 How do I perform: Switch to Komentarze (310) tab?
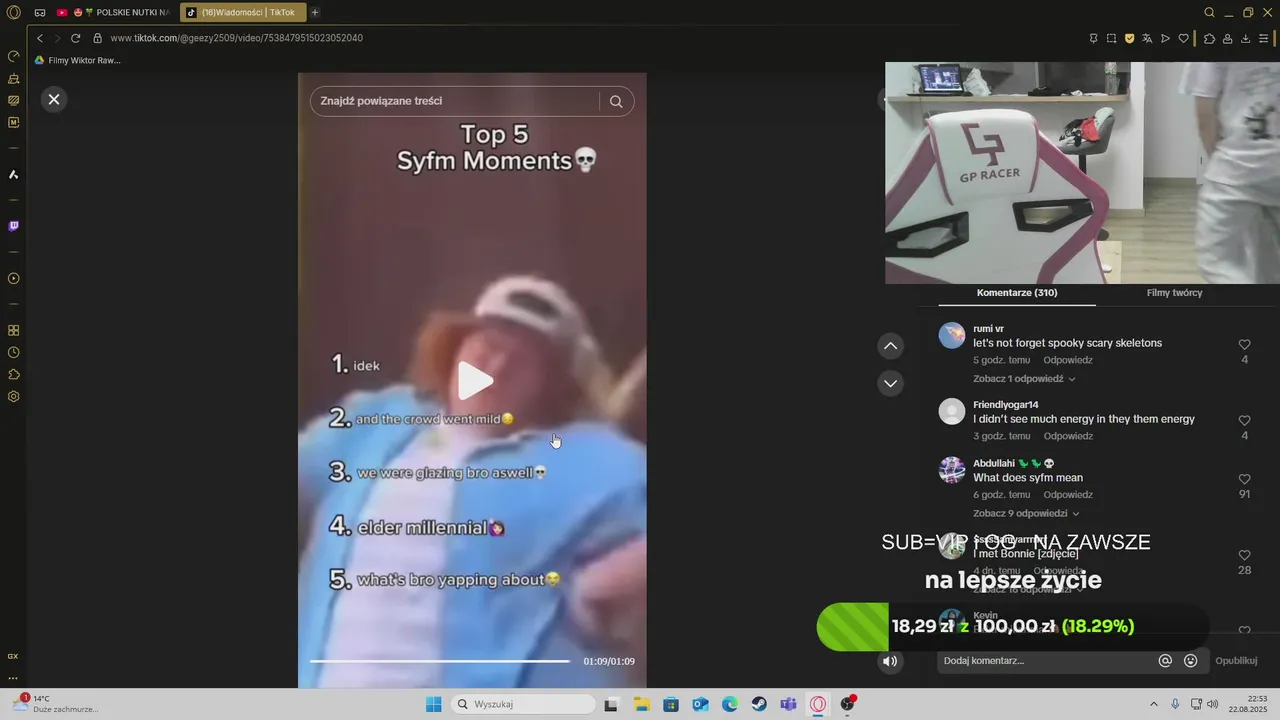pyautogui.click(x=1017, y=293)
